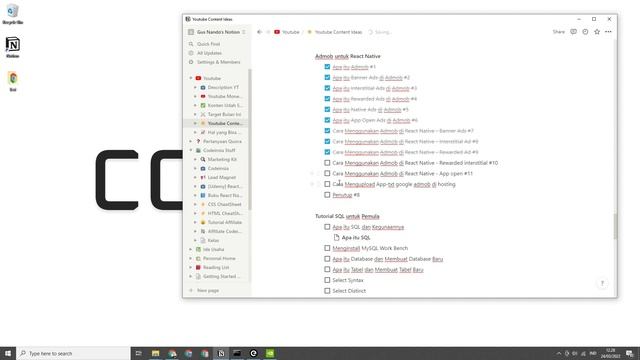This screenshot has width=640, height=360.
Task: Uncheck 'Apa itu Interstitial Ads di Admob #3'
Action: 327,88
